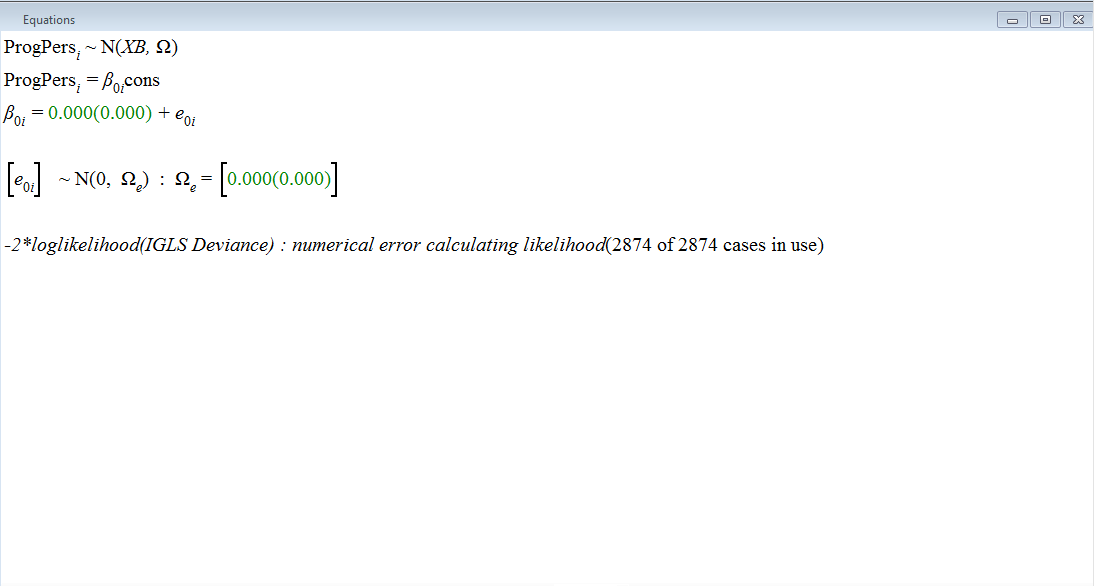1094x586 pixels.
Task: Select ProgPers response in the second equation
Action: (38, 80)
